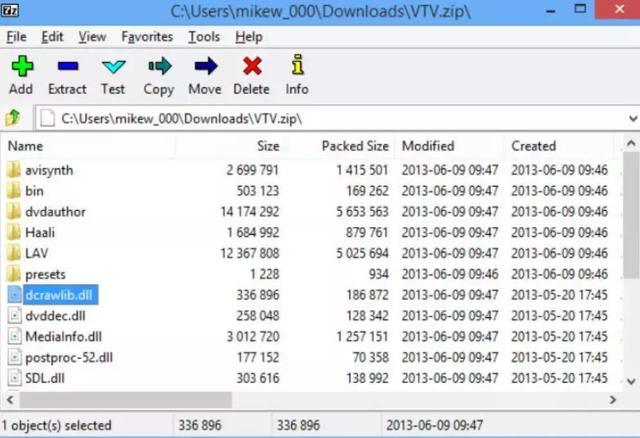Click the vertical scrollbar thumb
Screen dimensions: 640x438
(631, 215)
